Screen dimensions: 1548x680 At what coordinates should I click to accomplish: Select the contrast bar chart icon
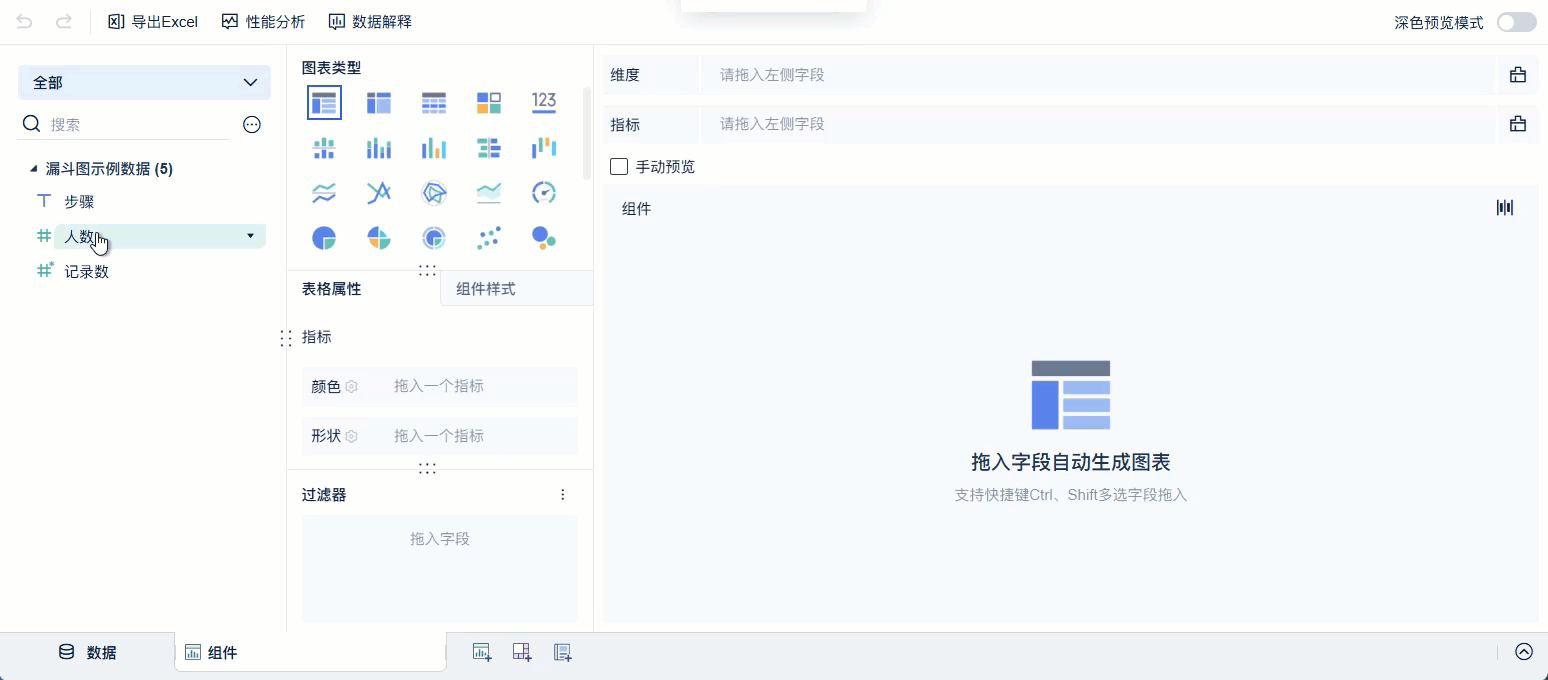(489, 148)
